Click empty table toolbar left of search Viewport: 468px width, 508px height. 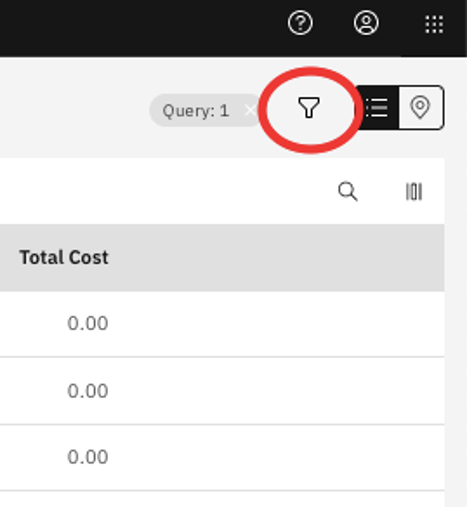160,191
